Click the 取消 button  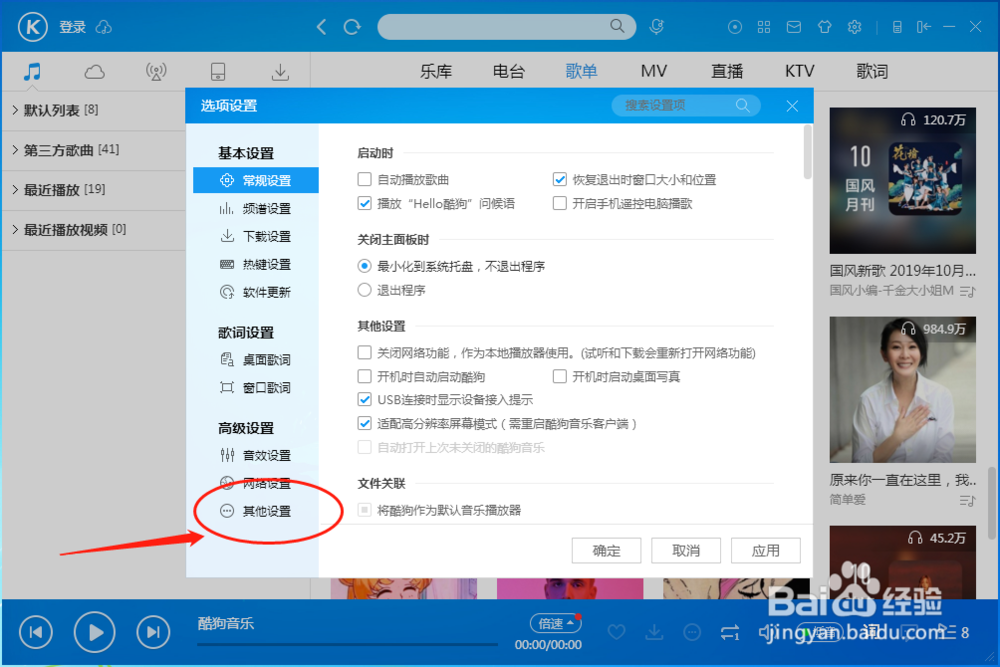click(x=686, y=550)
